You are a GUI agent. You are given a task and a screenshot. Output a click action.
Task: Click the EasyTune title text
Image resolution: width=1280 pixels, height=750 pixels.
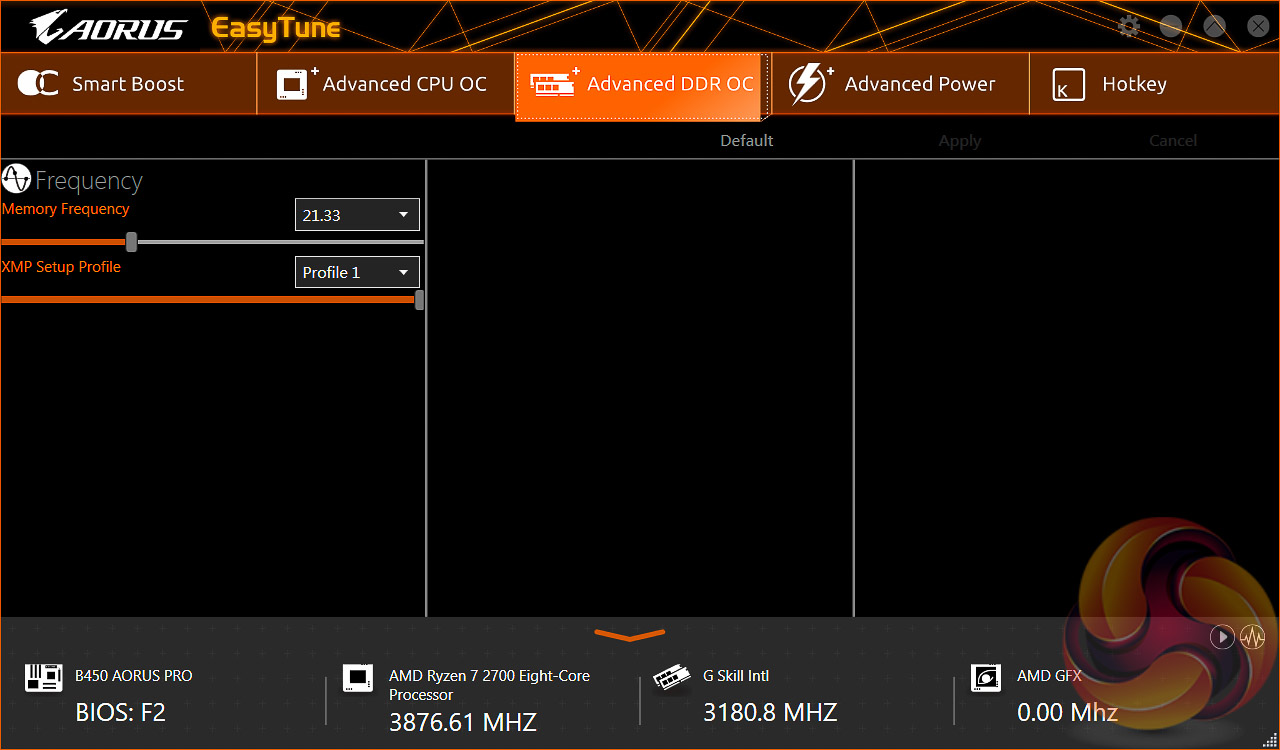276,29
